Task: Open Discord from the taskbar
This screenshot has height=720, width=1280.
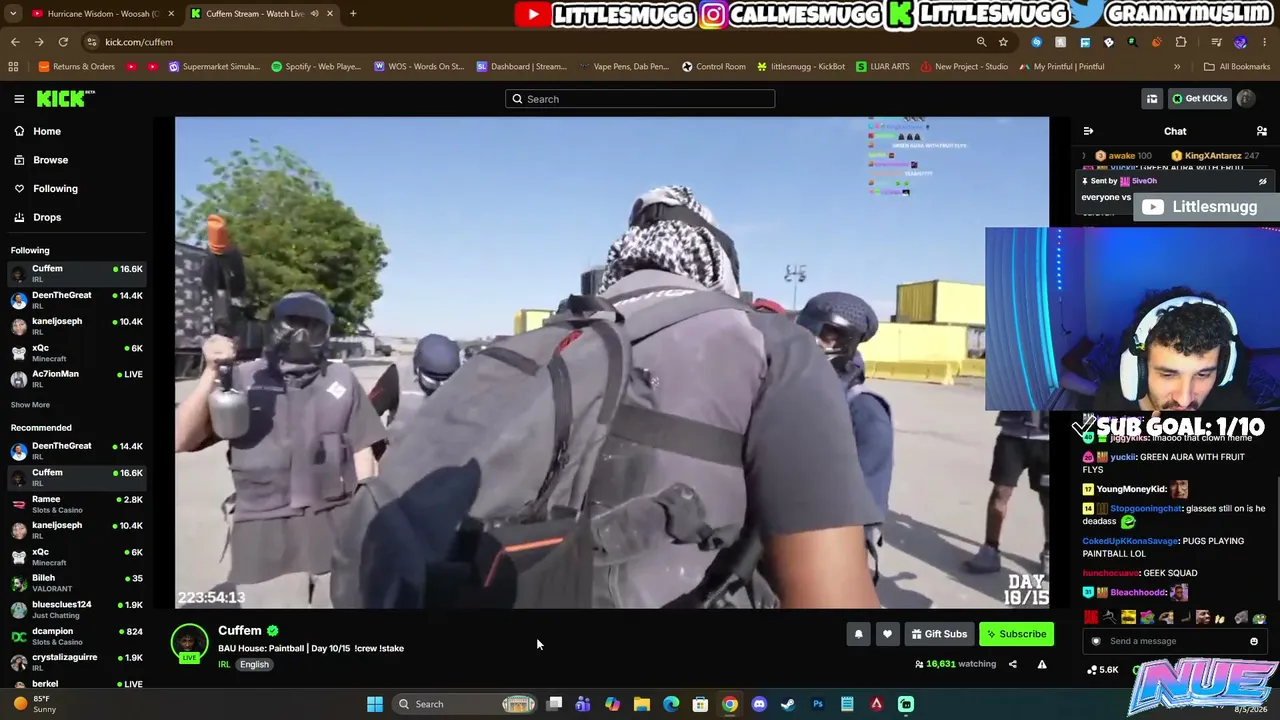Action: [759, 704]
